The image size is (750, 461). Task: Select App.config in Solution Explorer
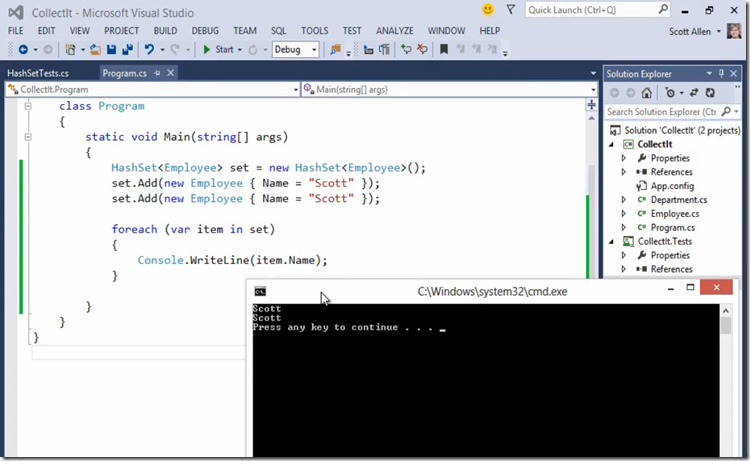coord(672,186)
